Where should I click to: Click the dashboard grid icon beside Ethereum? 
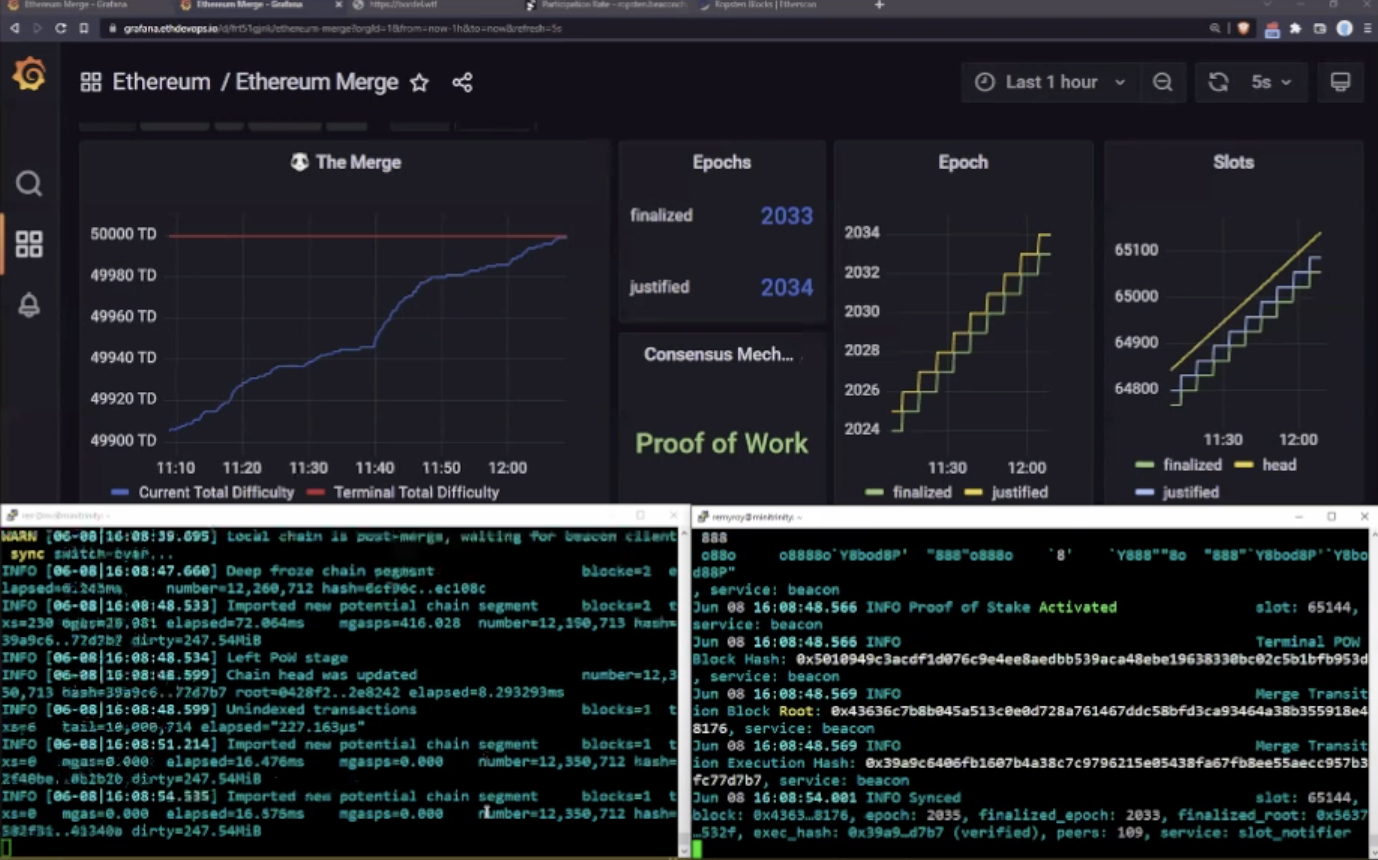(x=91, y=82)
